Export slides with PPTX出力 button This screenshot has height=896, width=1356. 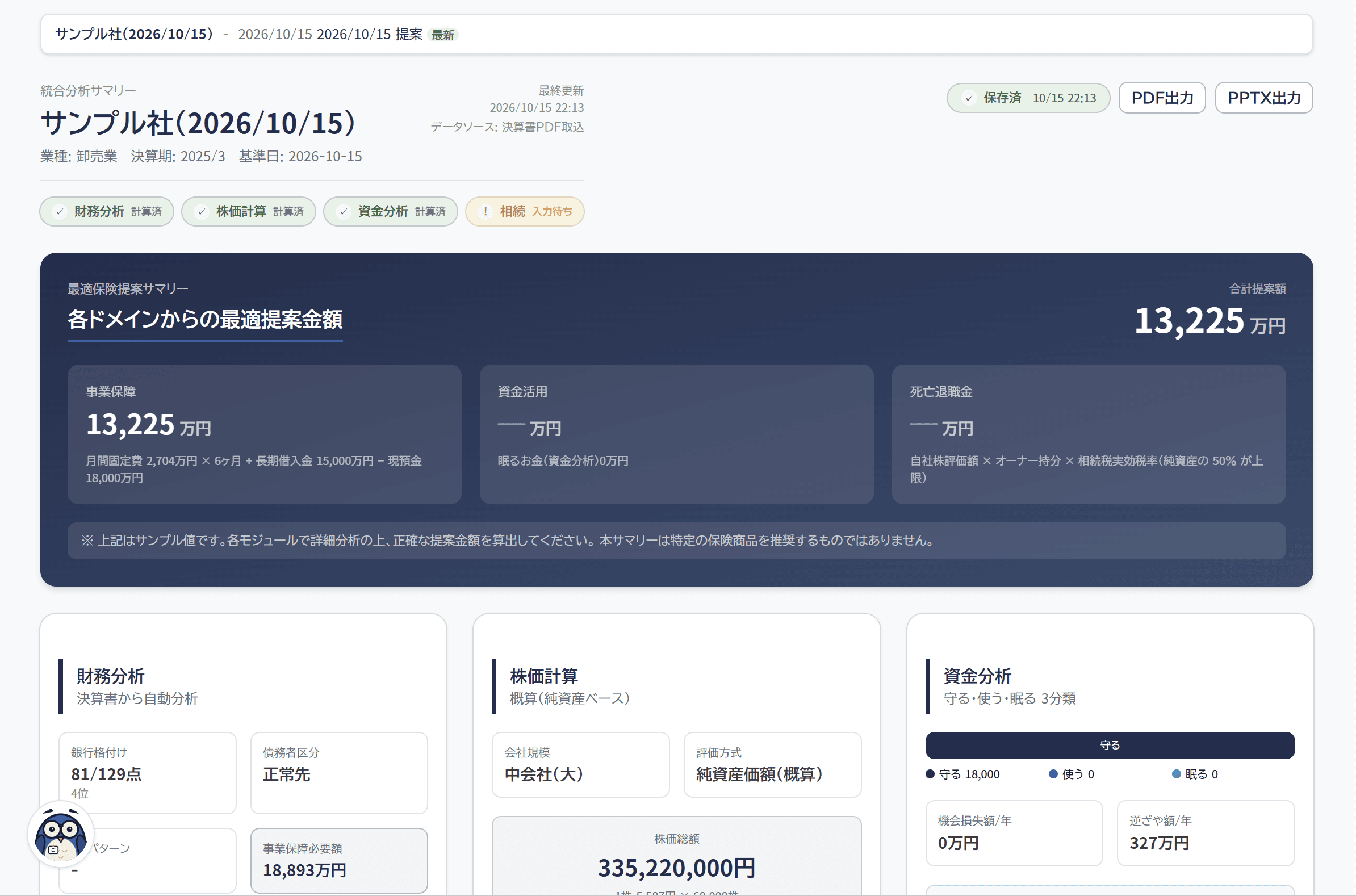[x=1263, y=98]
